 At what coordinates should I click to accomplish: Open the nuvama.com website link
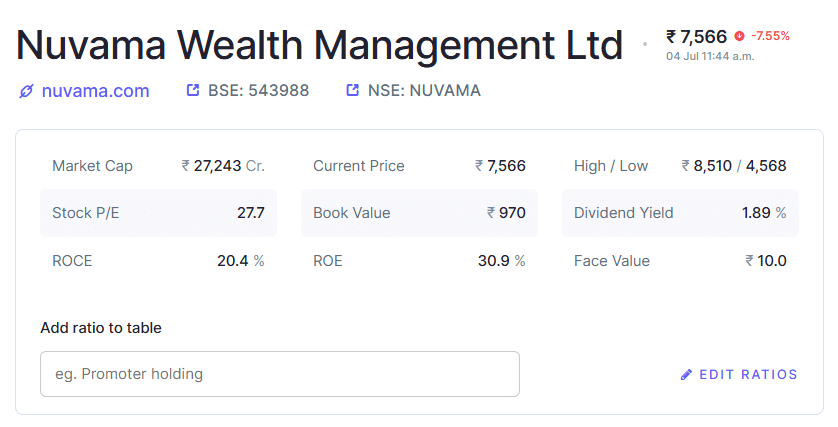[95, 91]
